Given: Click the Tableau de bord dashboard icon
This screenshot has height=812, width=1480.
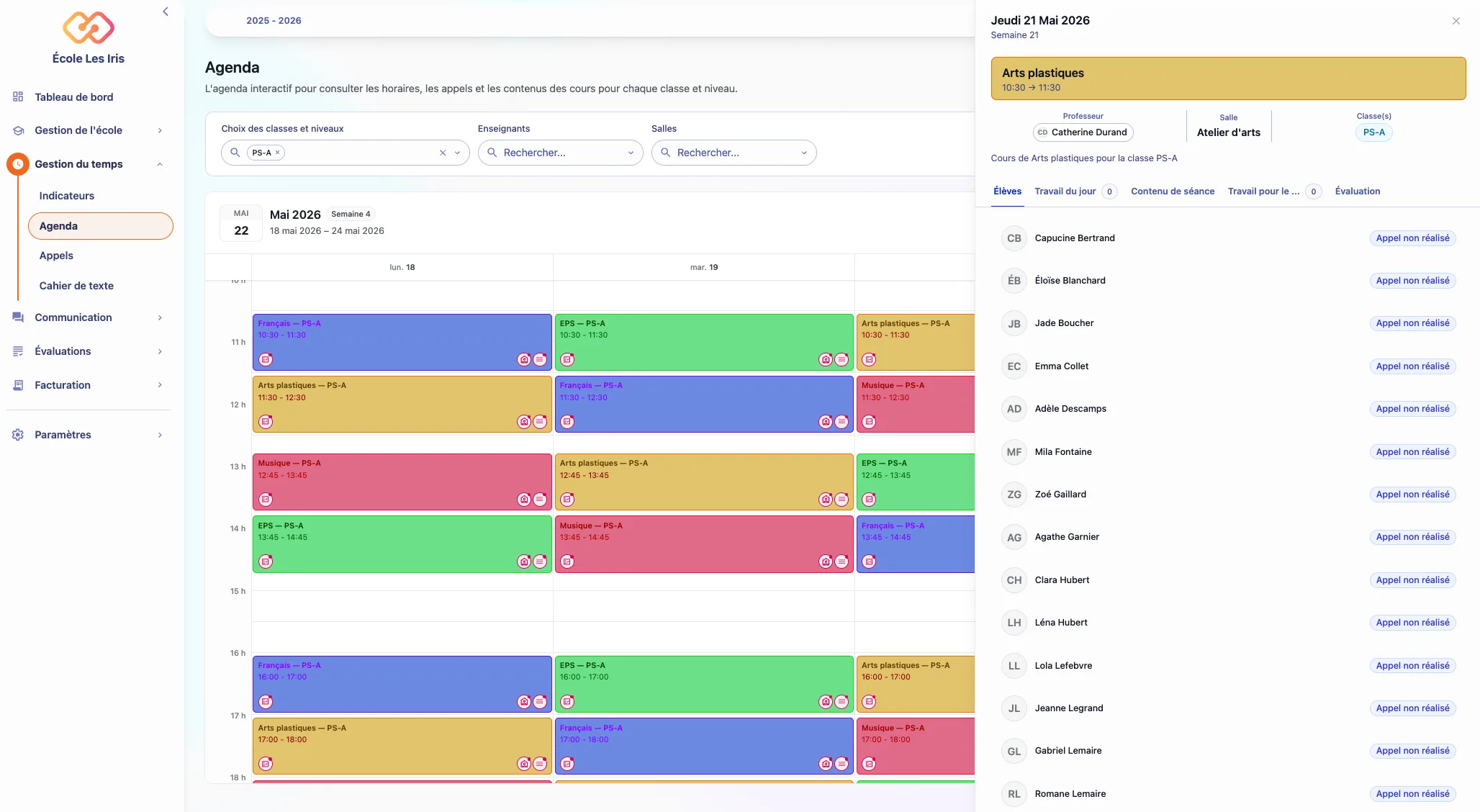Looking at the screenshot, I should 18,96.
